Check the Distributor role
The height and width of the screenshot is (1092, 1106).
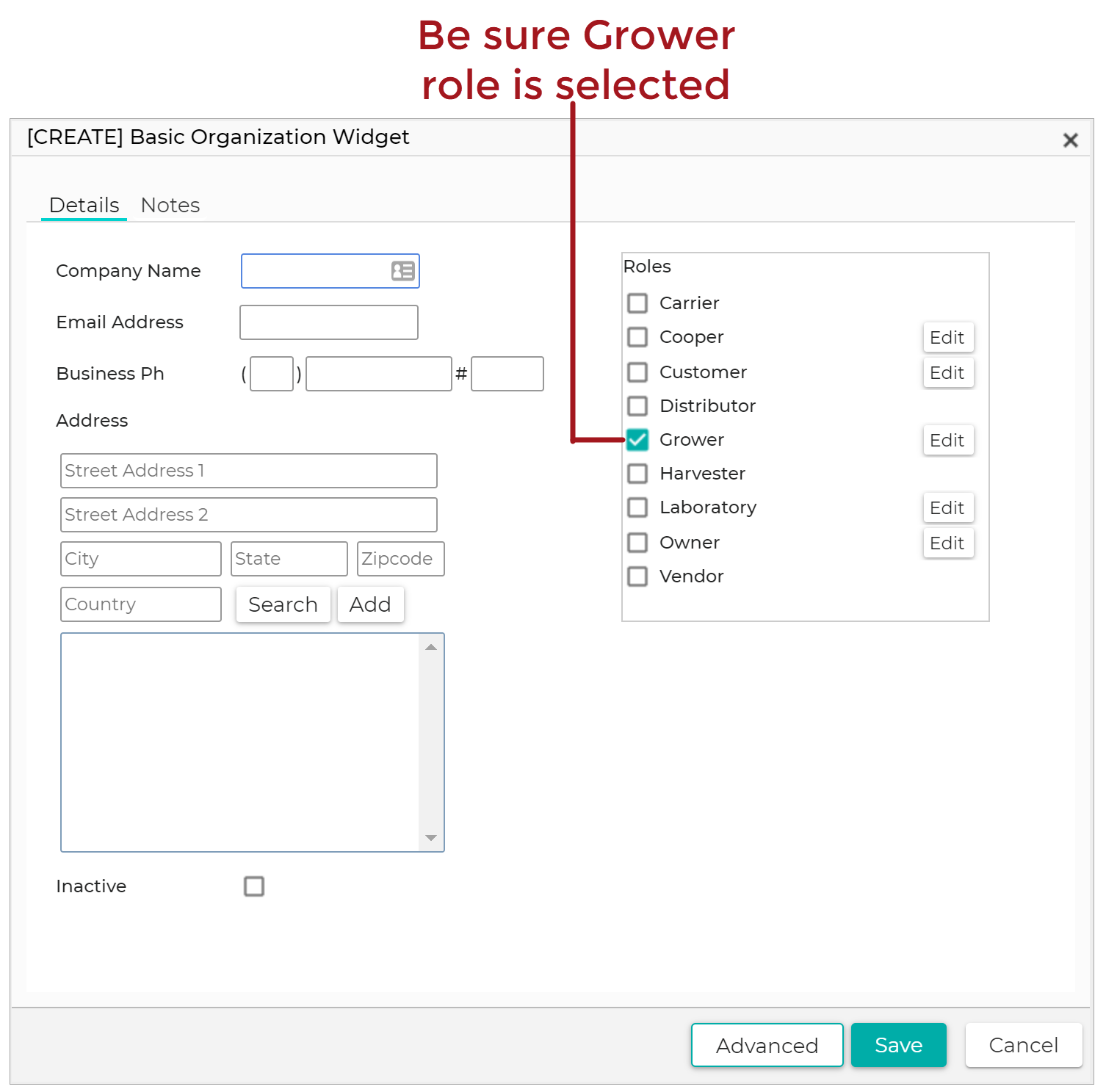[x=637, y=406]
